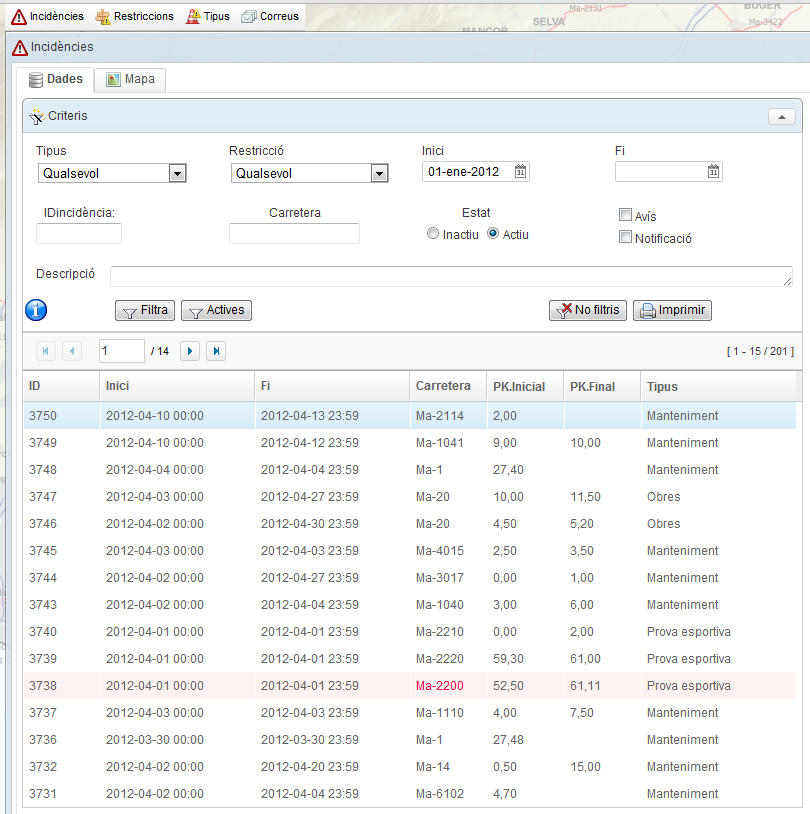Click the Filtra button
Viewport: 810px width, 814px height.
145,310
